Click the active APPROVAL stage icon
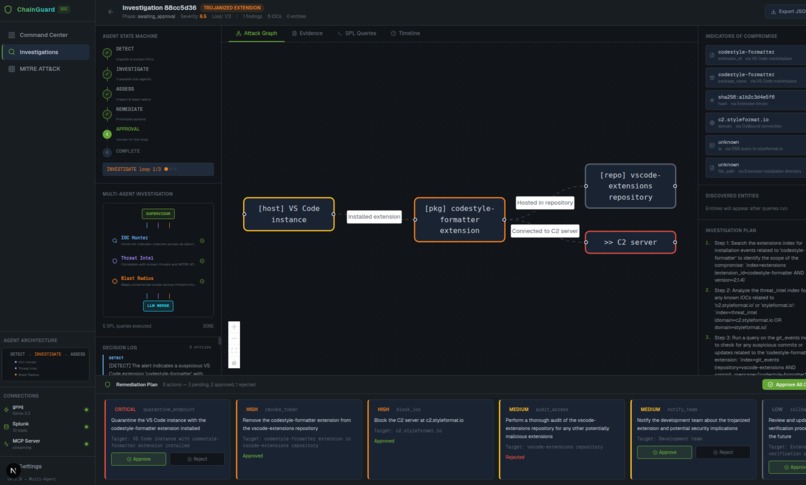The image size is (806, 485). 107,134
